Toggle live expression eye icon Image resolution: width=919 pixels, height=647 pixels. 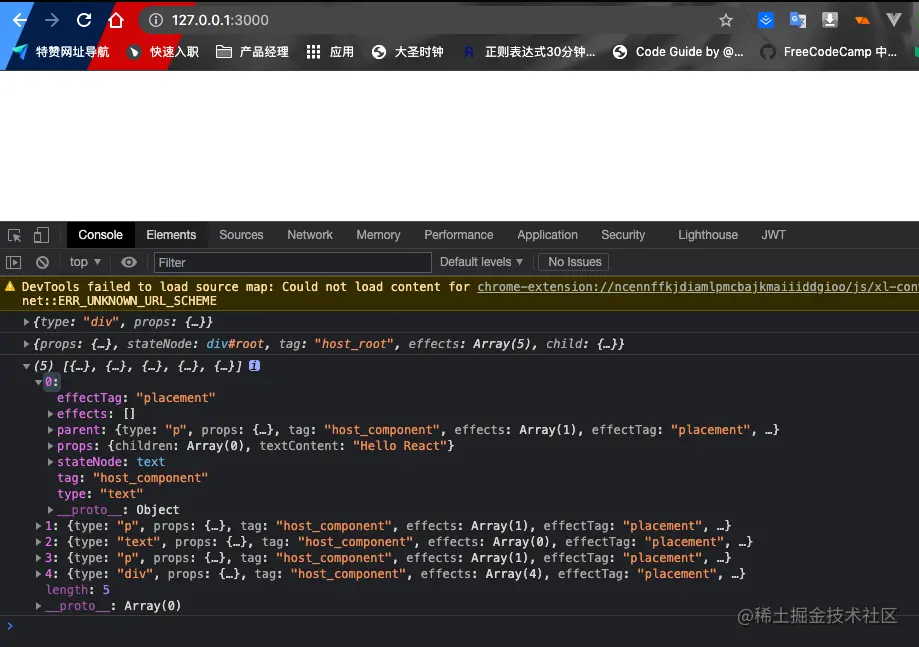[129, 262]
